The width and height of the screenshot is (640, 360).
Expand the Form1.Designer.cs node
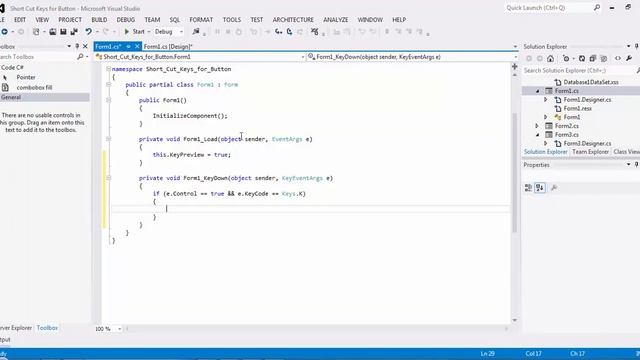546,100
